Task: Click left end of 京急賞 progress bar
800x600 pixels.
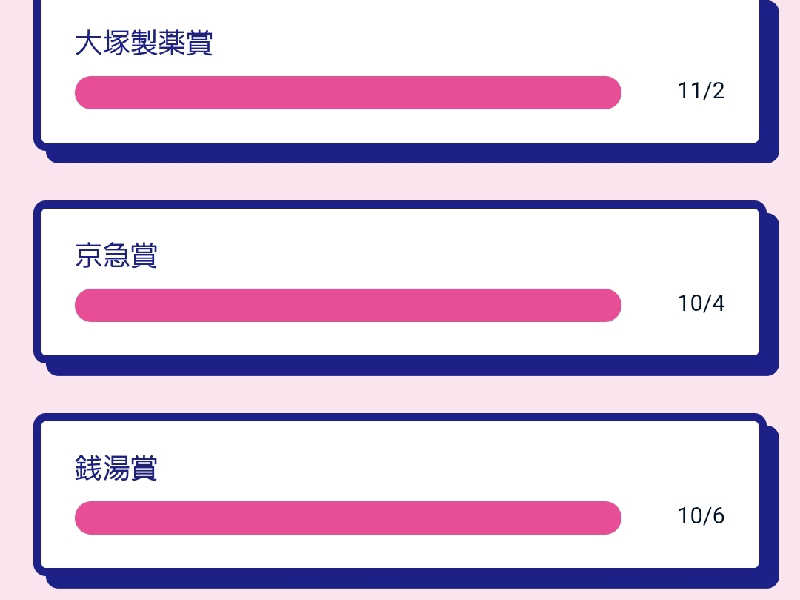Action: (86, 305)
